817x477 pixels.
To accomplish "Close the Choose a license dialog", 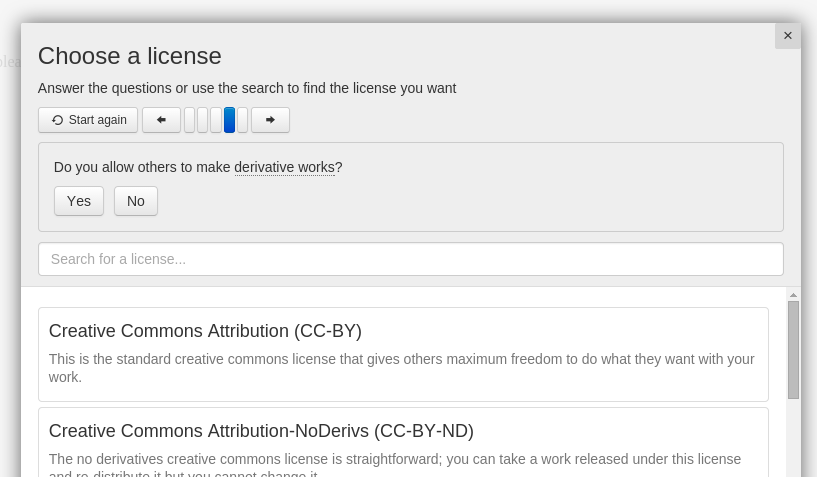I will click(788, 36).
